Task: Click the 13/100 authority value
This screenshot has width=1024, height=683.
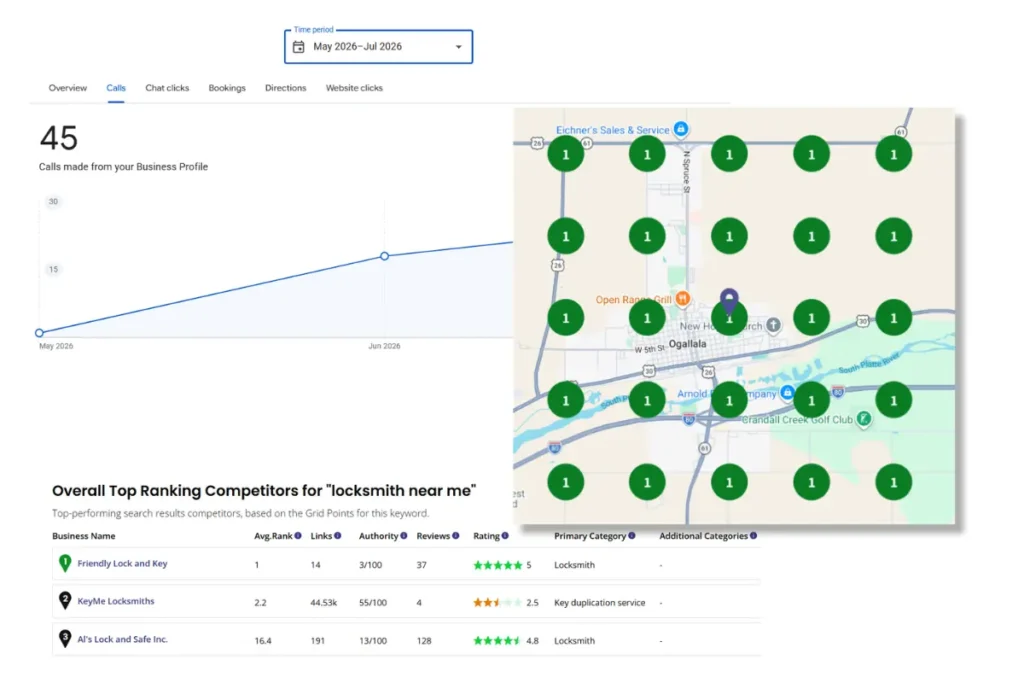Action: (x=373, y=641)
